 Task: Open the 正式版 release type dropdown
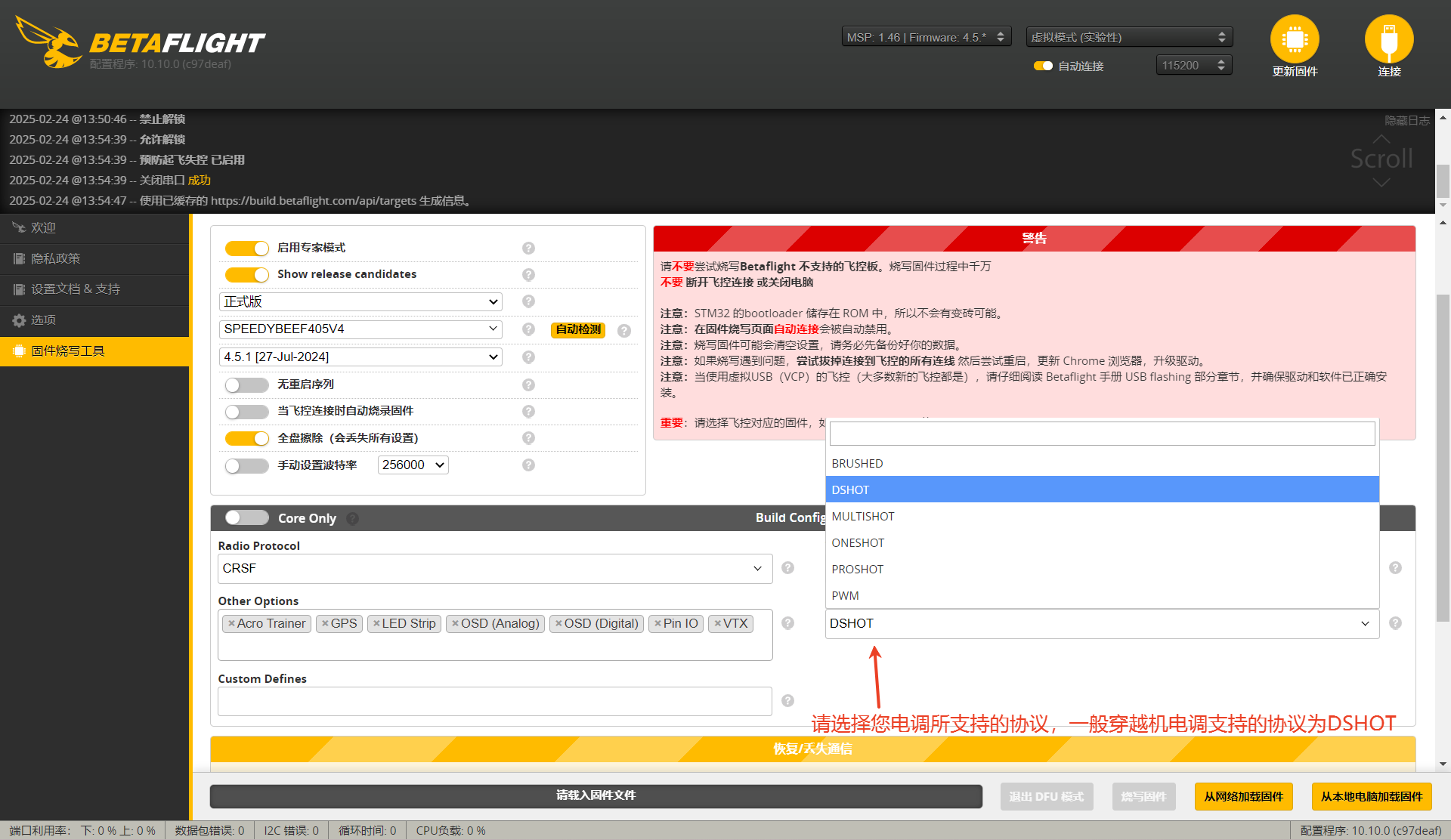[x=360, y=301]
